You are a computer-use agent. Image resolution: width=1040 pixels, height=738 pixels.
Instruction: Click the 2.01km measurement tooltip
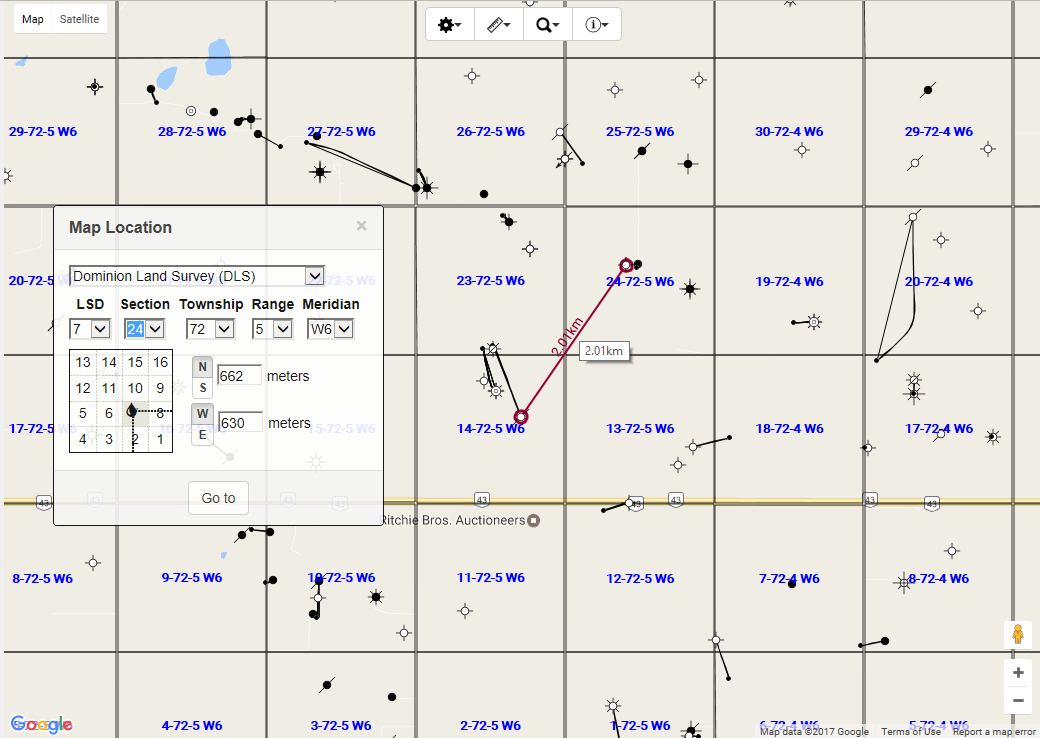tap(604, 351)
